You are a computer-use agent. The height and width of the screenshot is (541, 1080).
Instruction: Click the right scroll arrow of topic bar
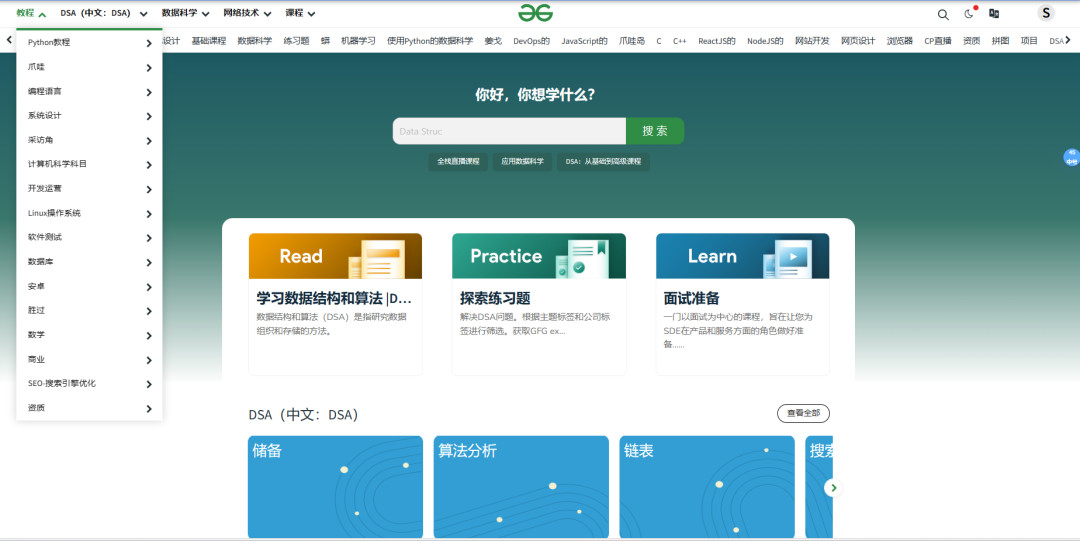point(1068,40)
